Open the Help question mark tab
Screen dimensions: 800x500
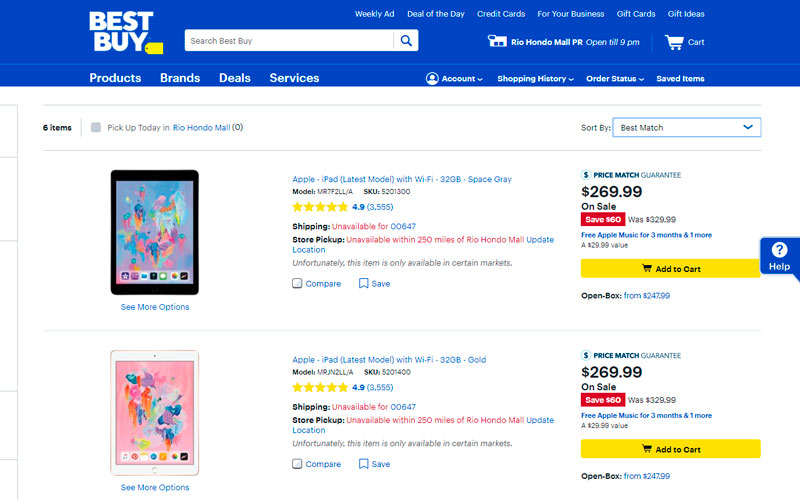tap(779, 251)
